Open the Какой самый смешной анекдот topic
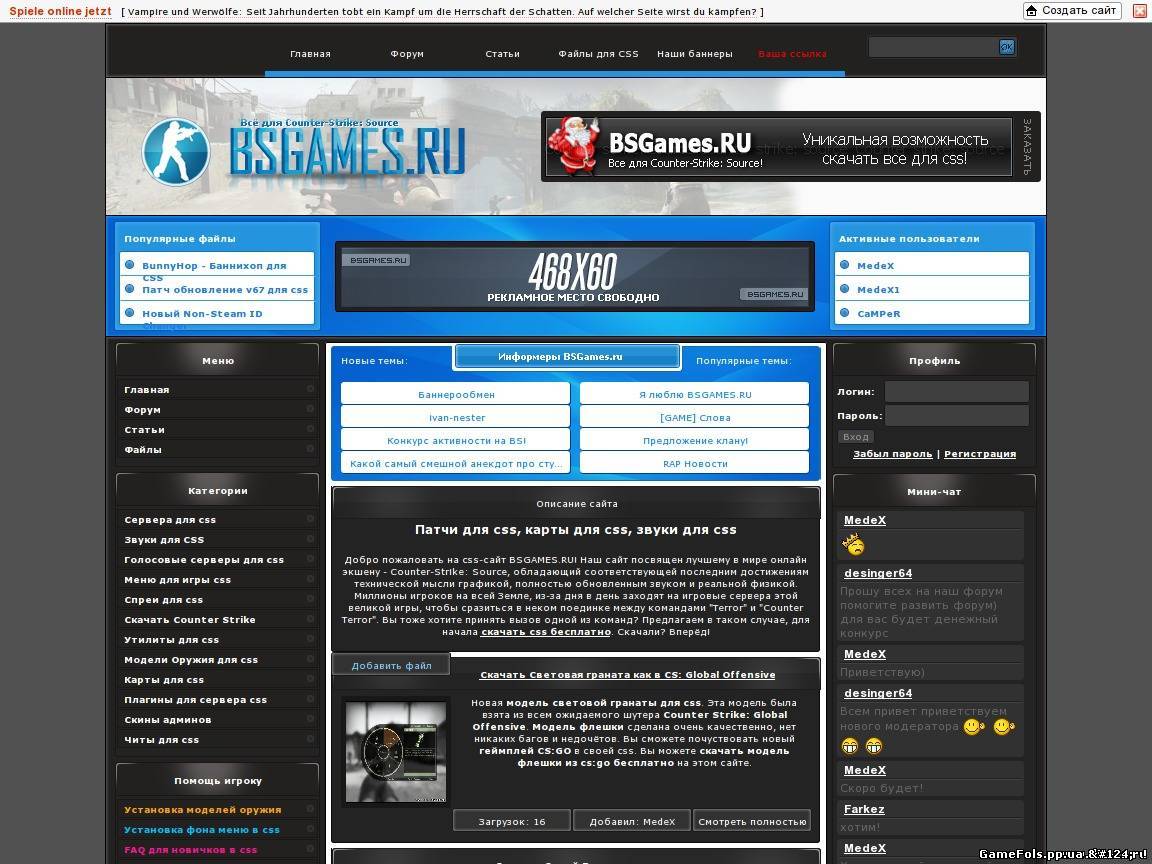Viewport: 1152px width, 864px height. pos(456,464)
